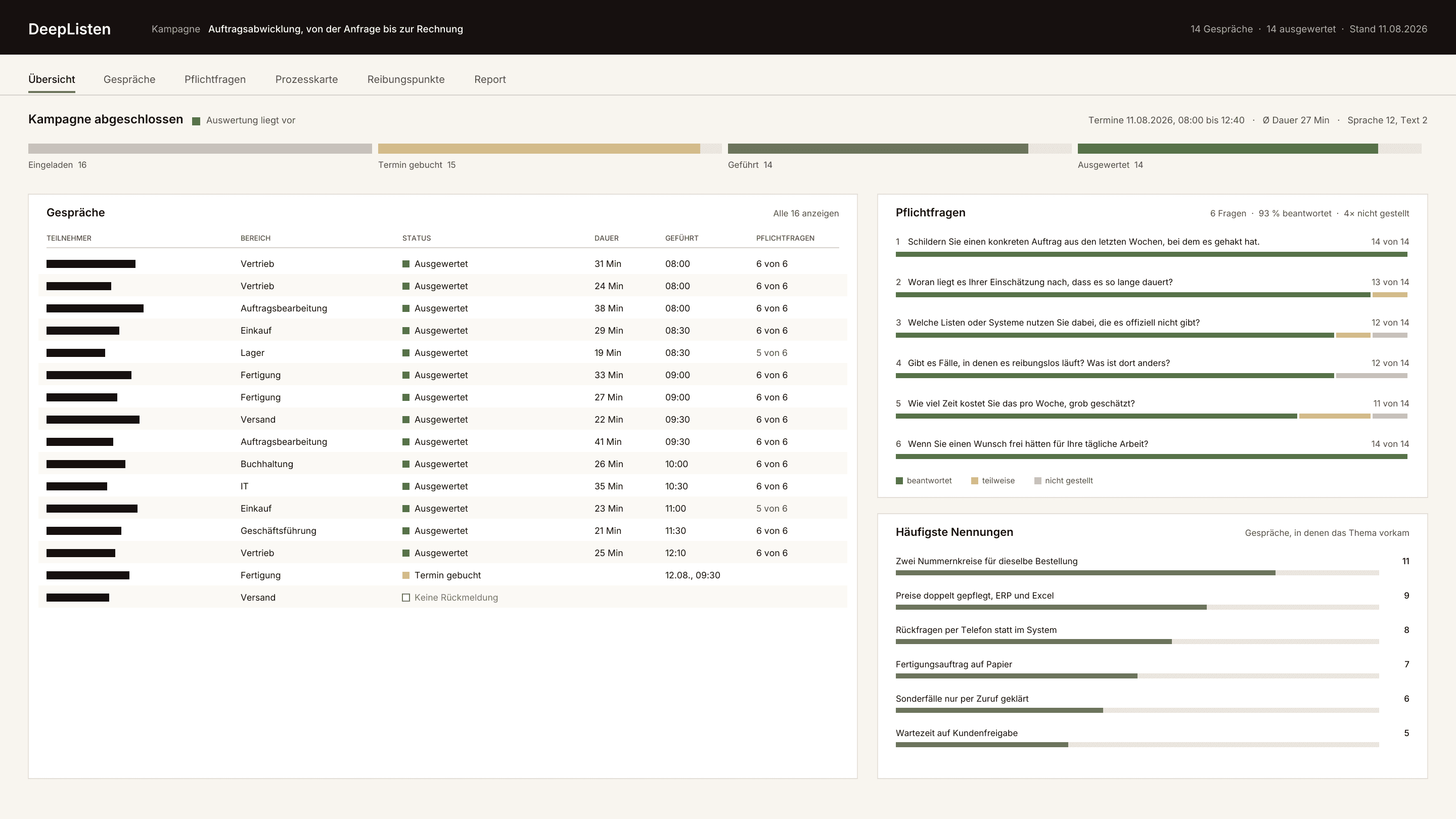The image size is (1456, 819).
Task: Click status icon of the 33 Min Fertigung row
Action: [x=406, y=375]
